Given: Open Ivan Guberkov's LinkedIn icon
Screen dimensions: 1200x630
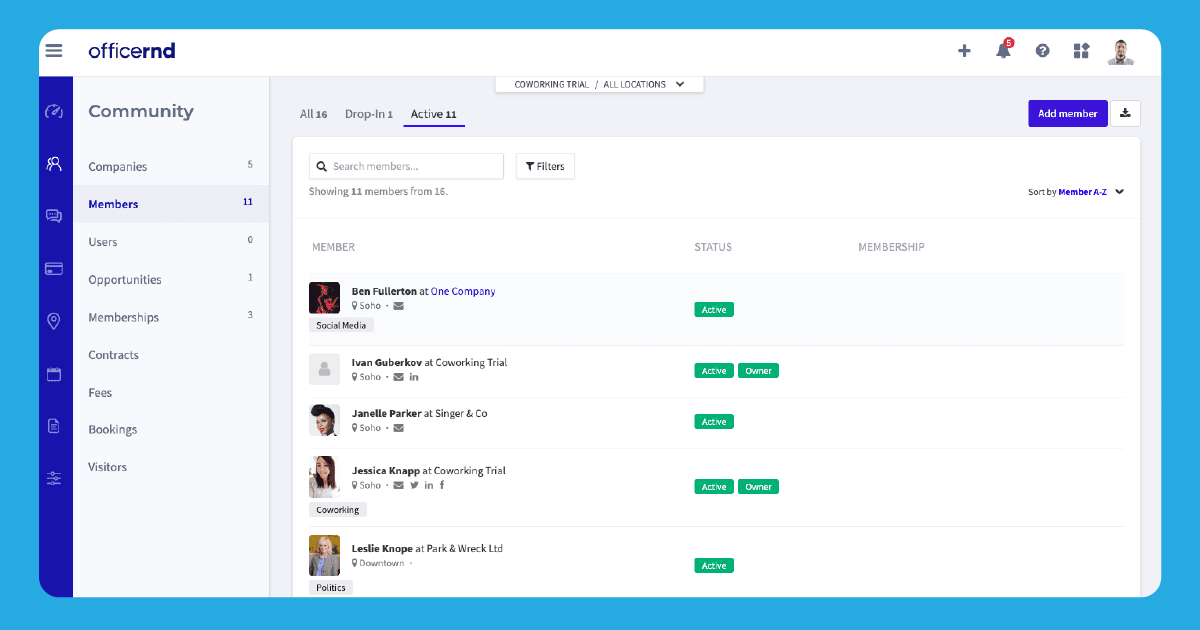Looking at the screenshot, I should [414, 377].
